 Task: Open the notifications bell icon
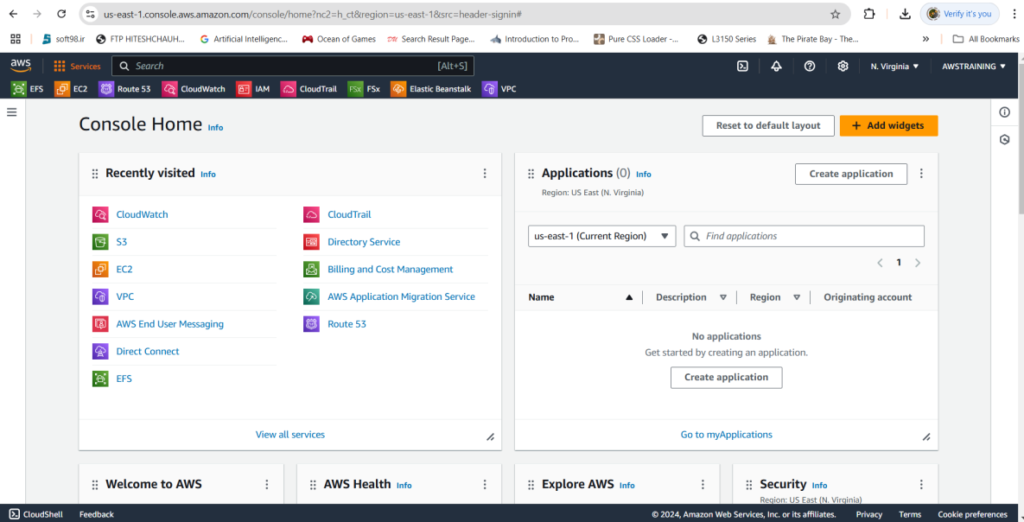click(x=776, y=66)
